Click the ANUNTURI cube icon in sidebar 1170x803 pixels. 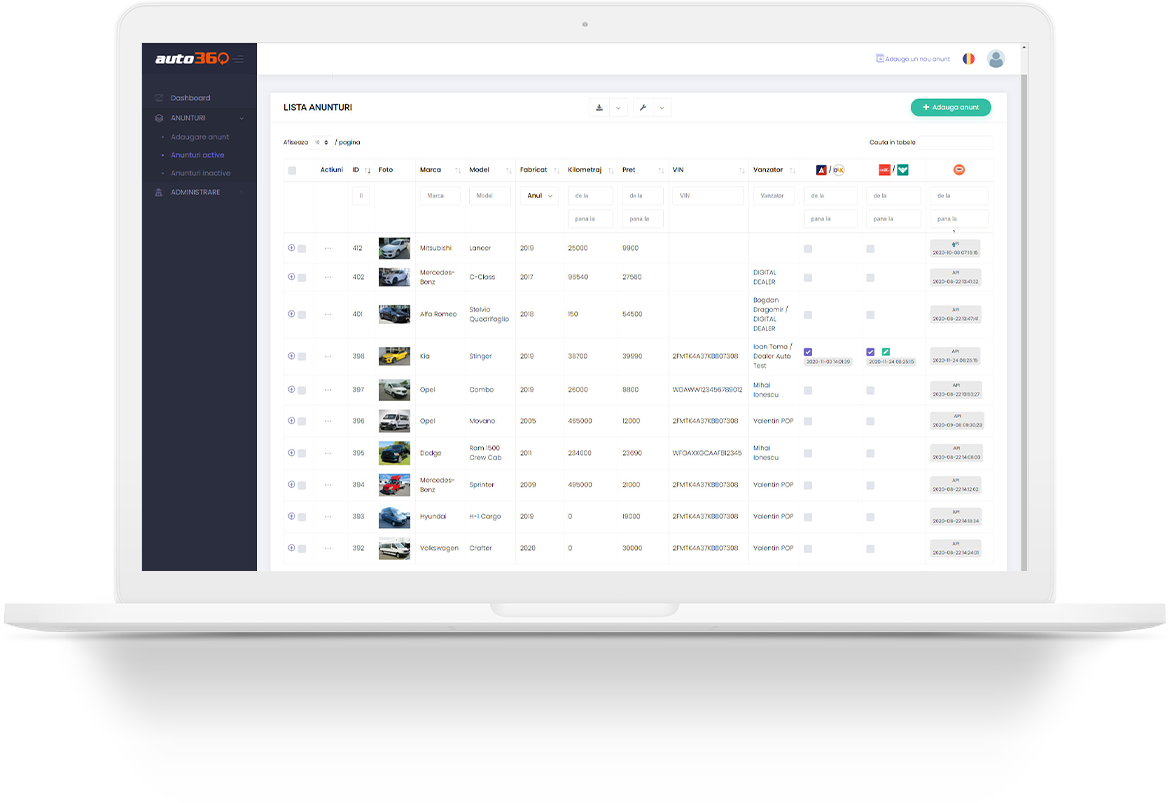(159, 118)
